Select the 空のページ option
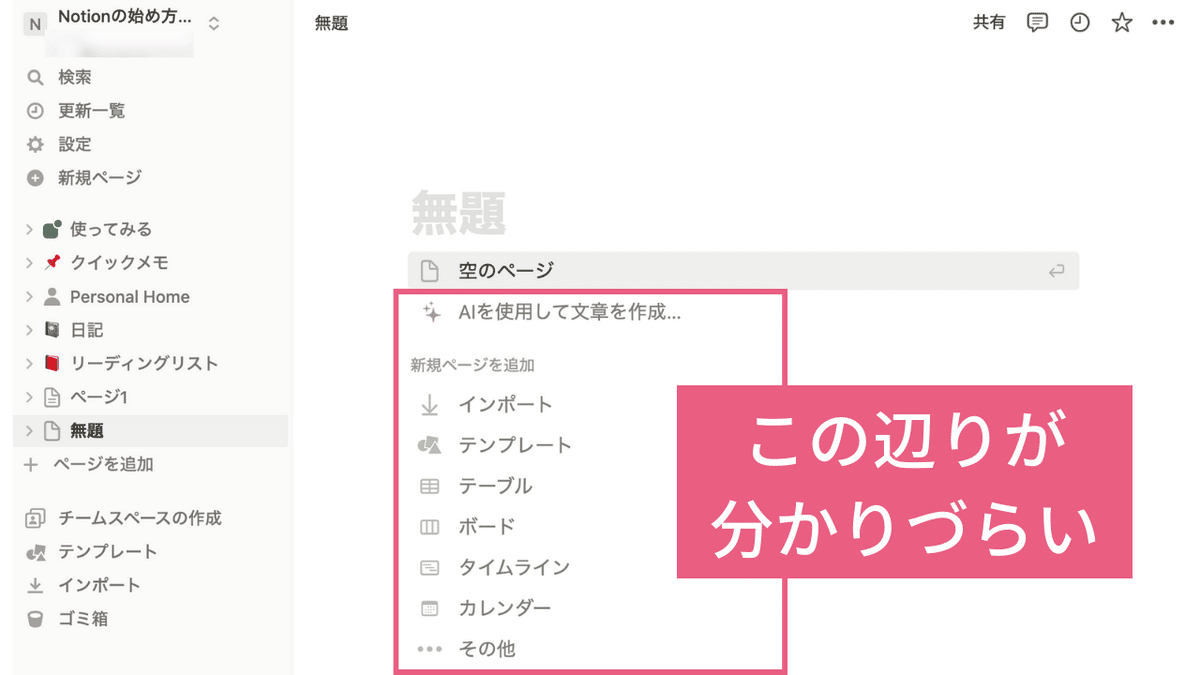 (743, 270)
